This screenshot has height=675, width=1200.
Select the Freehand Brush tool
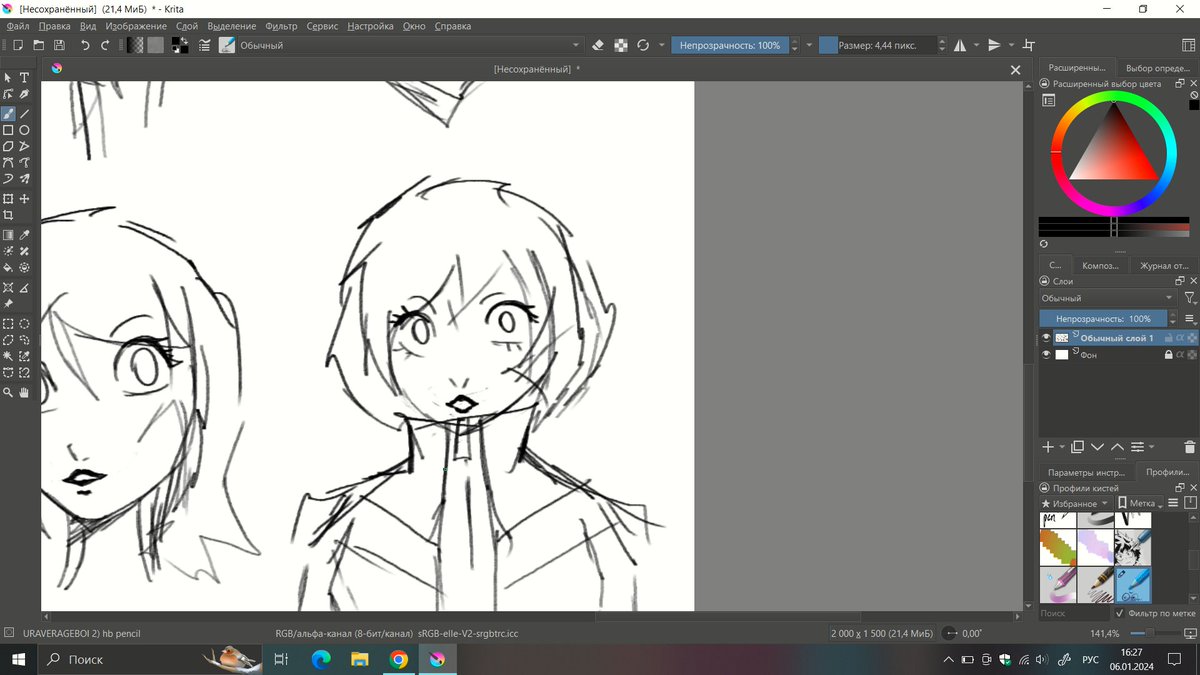8,113
